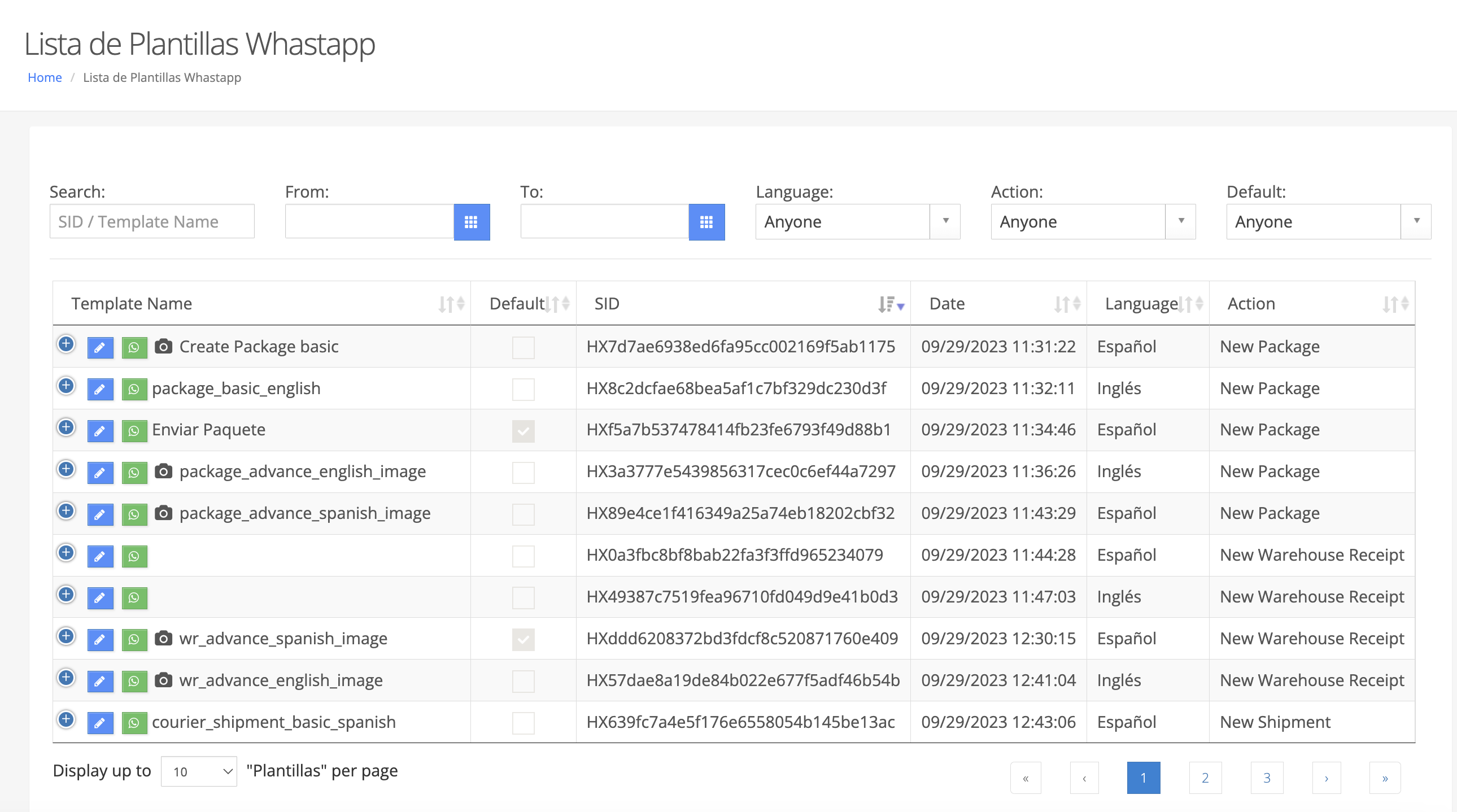Screen dimensions: 1457x812
Task: Toggle Default checkbox for Create Package basic
Action: [x=523, y=348]
